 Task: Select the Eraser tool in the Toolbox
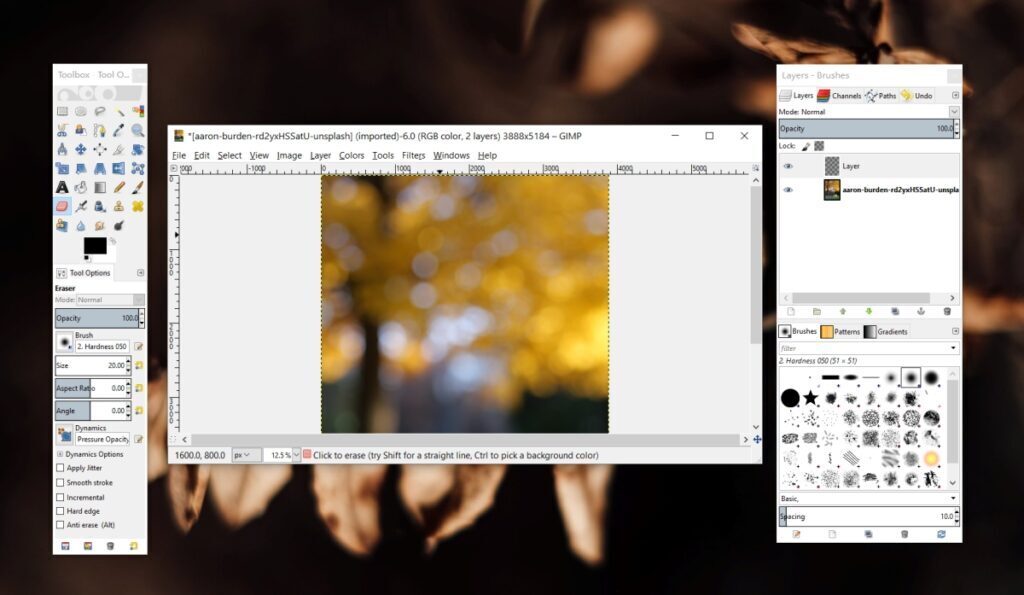point(63,206)
